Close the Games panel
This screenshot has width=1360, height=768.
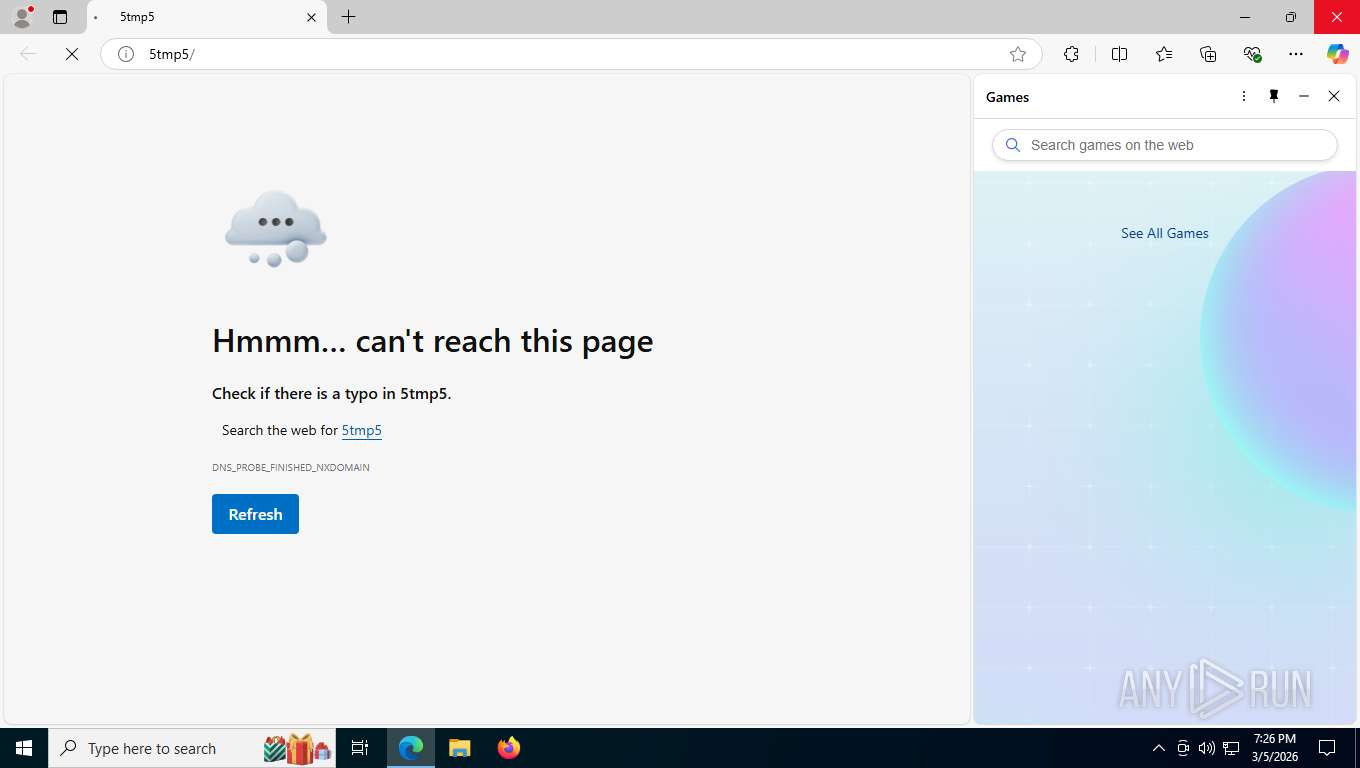point(1334,96)
